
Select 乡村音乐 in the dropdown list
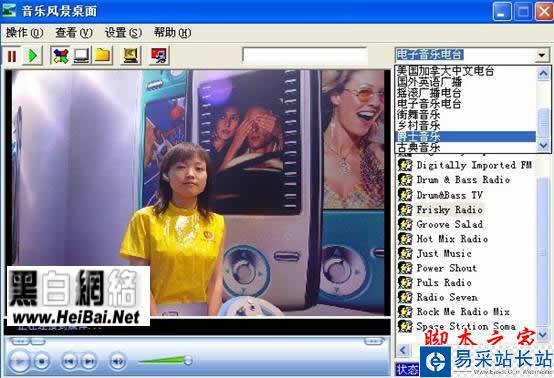465,125
